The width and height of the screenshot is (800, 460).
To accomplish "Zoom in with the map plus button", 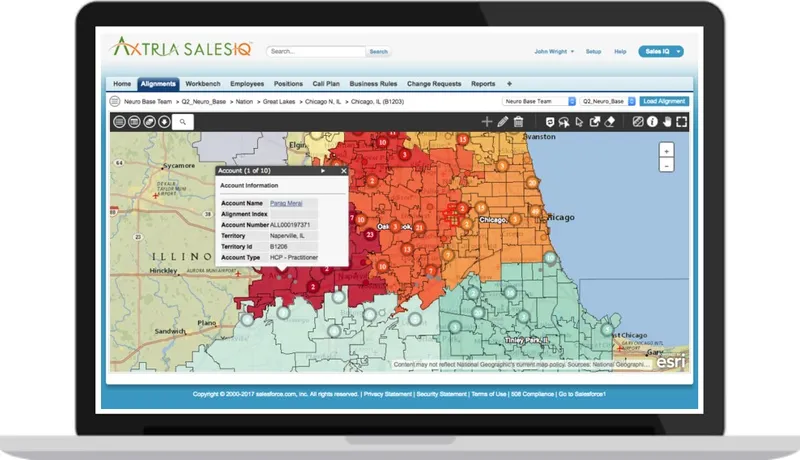I will coord(666,151).
